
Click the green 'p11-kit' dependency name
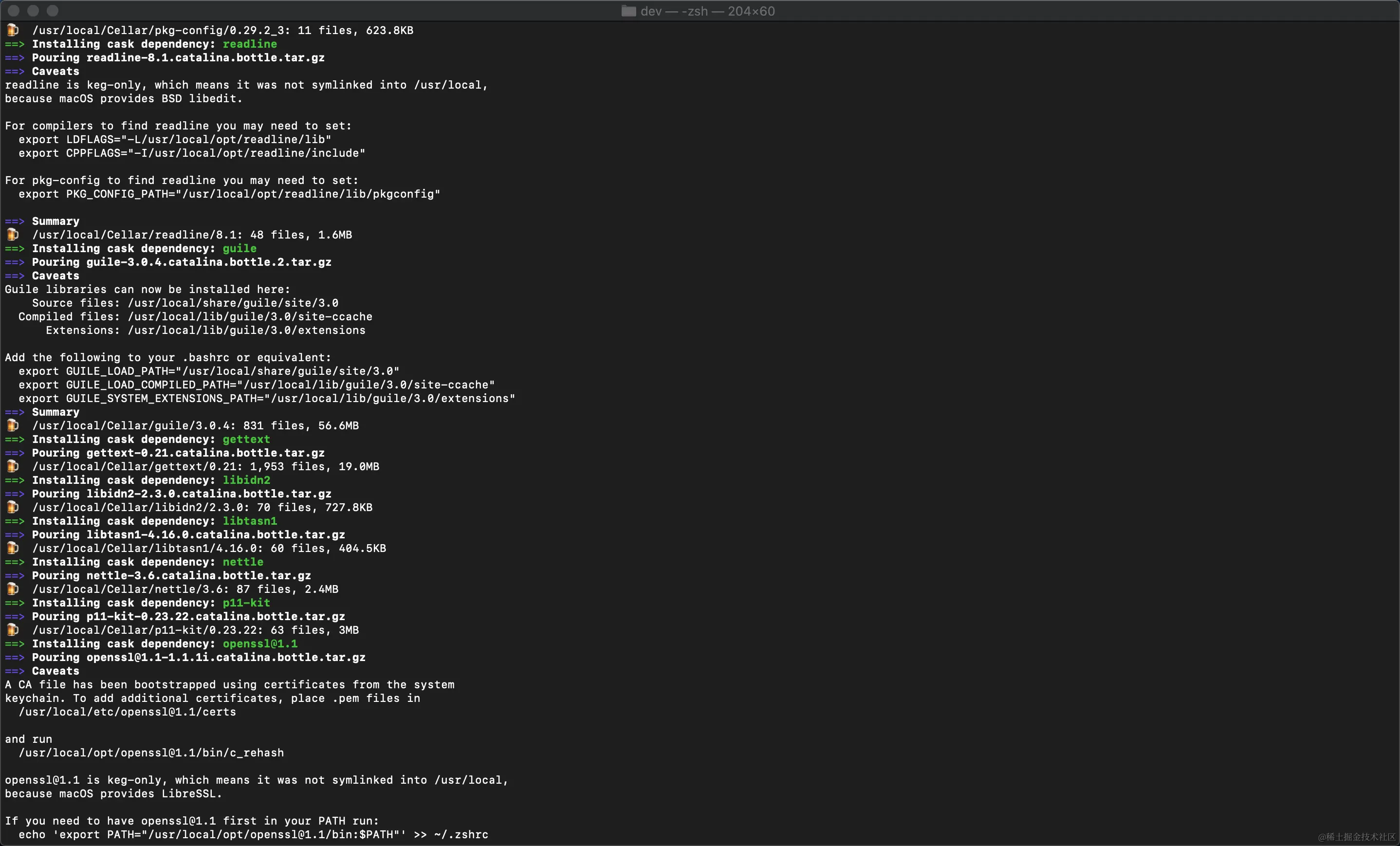247,603
